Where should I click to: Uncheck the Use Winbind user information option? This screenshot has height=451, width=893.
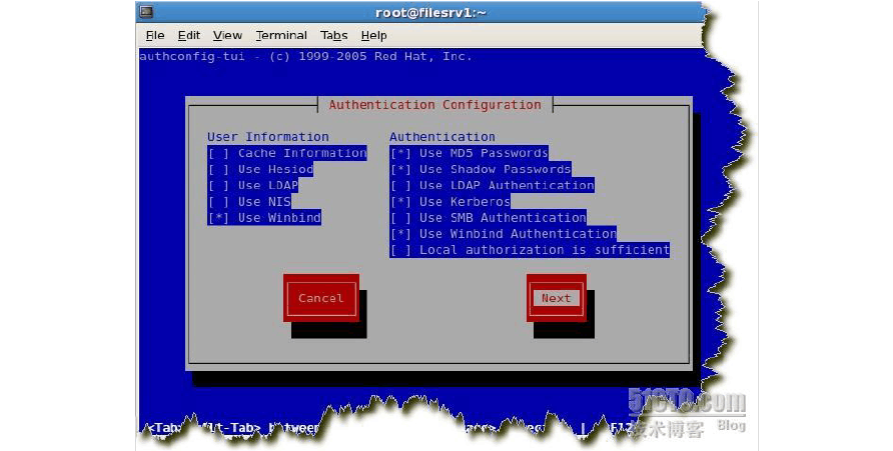tap(219, 217)
